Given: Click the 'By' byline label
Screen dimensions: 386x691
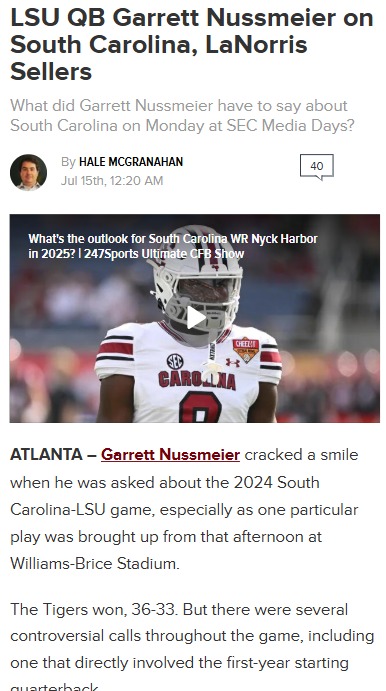Looking at the screenshot, I should 68,162.
